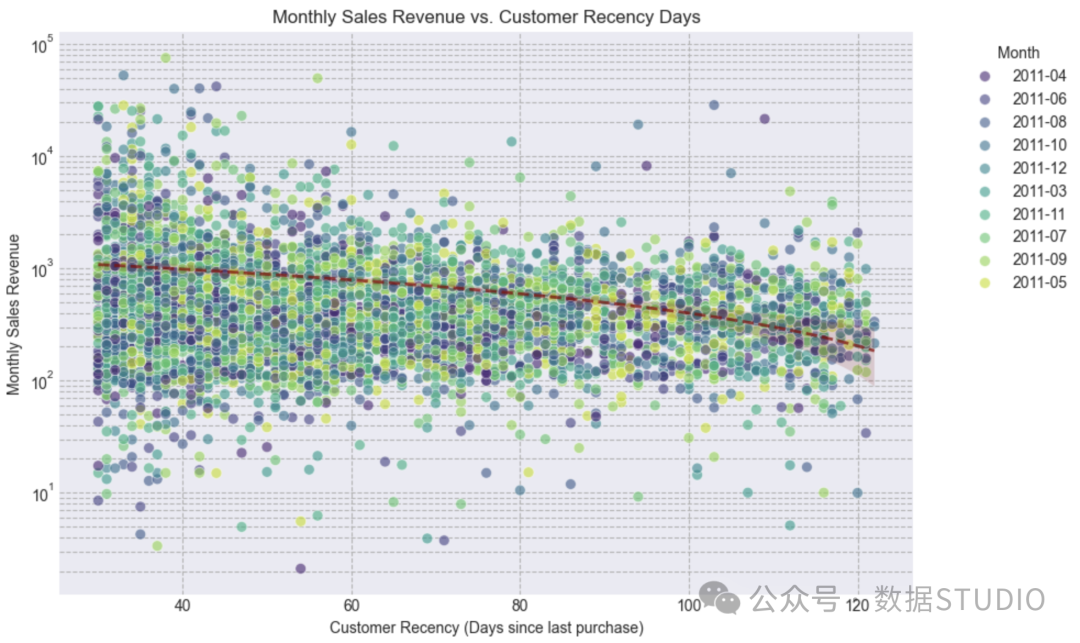The image size is (1080, 643).
Task: Click the 2011-04 legend color marker
Action: [x=985, y=76]
